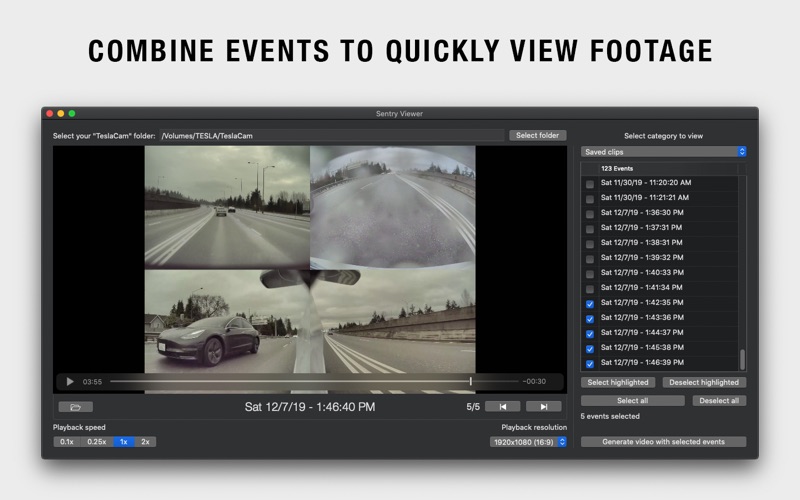Check the Sat 12/7/19 1:39:32 PM event
Image resolution: width=800 pixels, height=500 pixels.
point(590,259)
